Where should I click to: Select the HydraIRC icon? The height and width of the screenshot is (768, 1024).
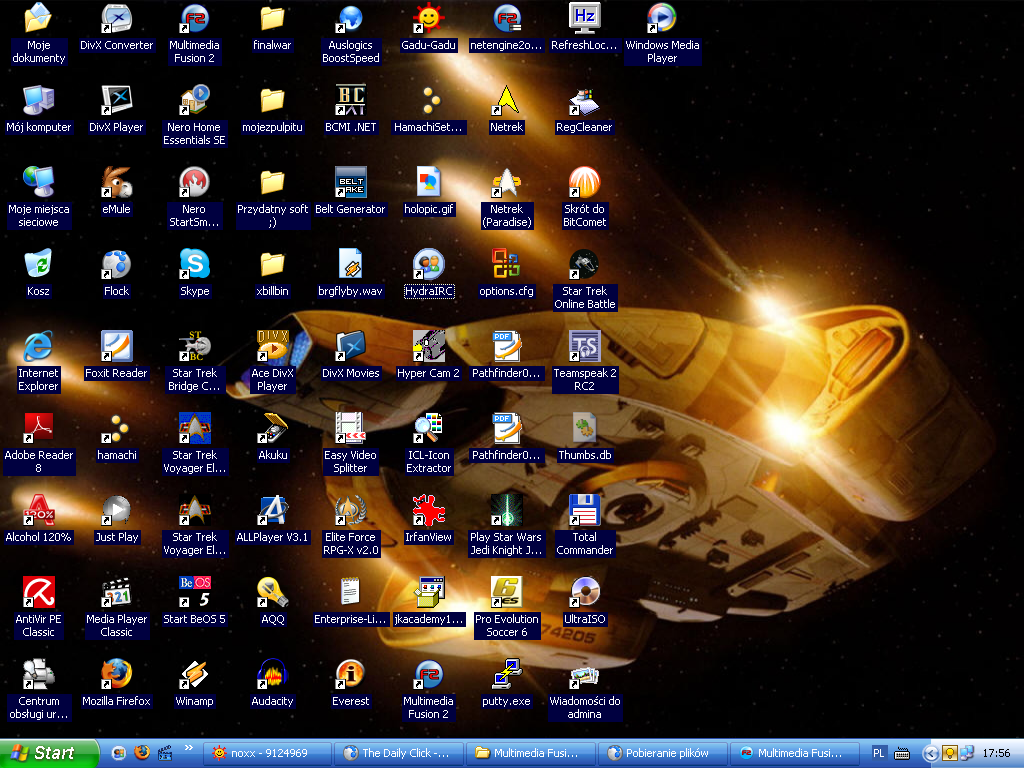(x=428, y=264)
